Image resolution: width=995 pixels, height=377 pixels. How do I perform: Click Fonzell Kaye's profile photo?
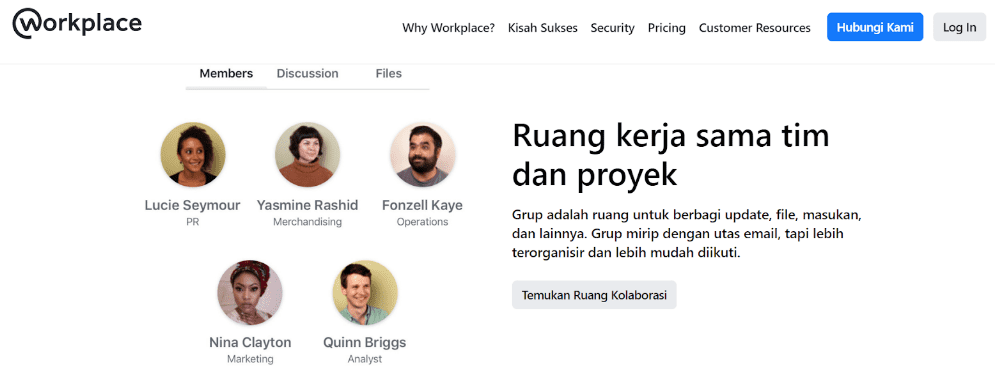pos(422,154)
